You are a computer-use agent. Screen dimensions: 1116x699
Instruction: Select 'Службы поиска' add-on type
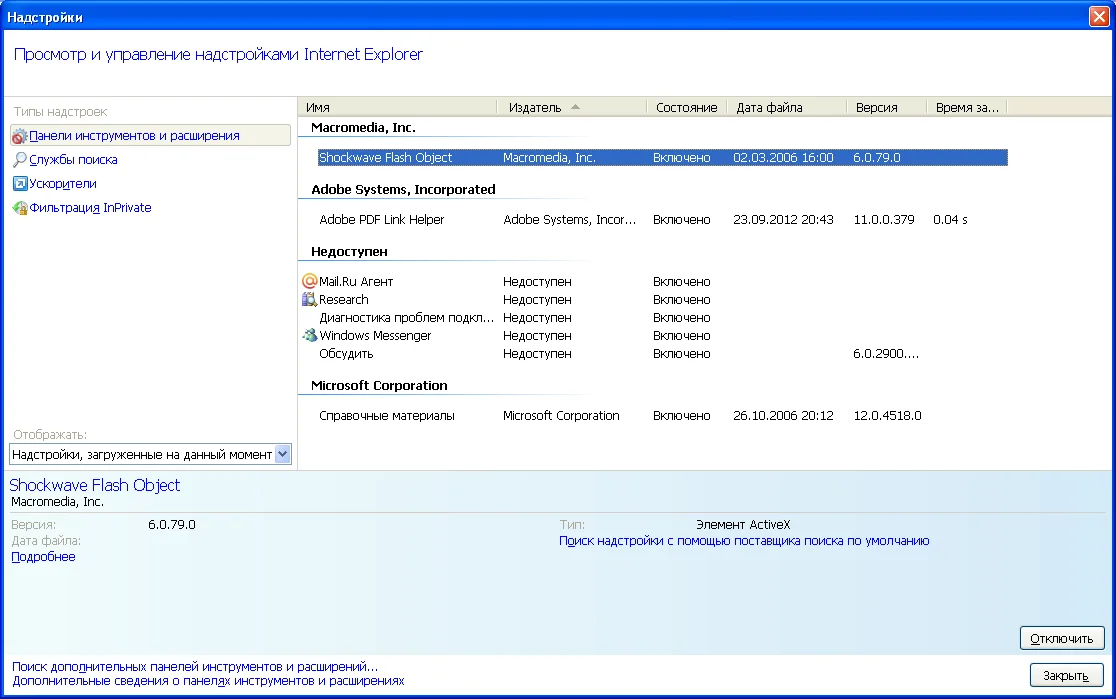[73, 160]
